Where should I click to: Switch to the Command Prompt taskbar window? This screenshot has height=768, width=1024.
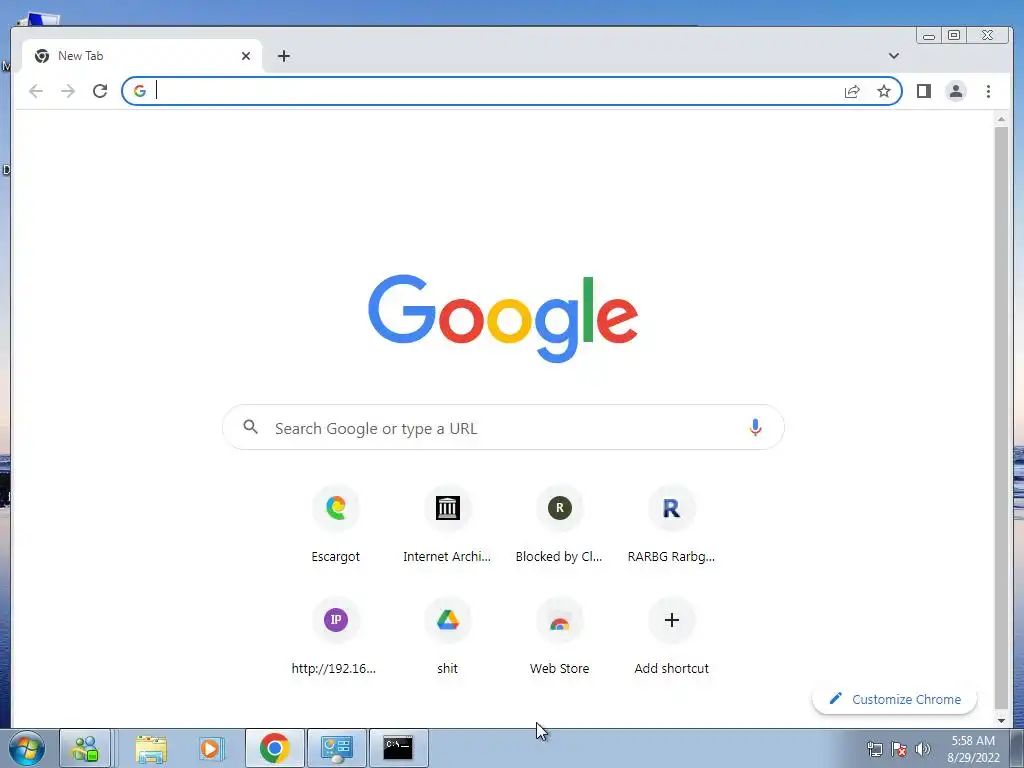point(398,748)
